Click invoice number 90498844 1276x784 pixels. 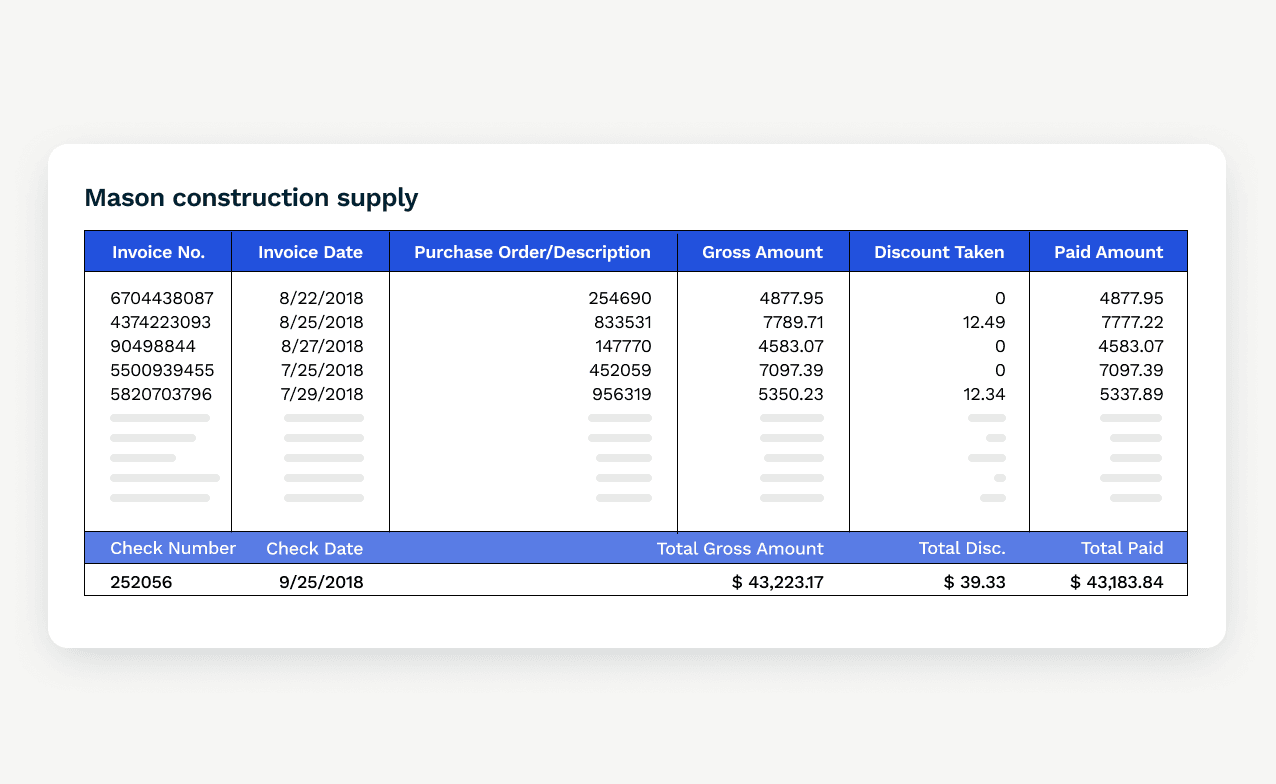pyautogui.click(x=153, y=346)
